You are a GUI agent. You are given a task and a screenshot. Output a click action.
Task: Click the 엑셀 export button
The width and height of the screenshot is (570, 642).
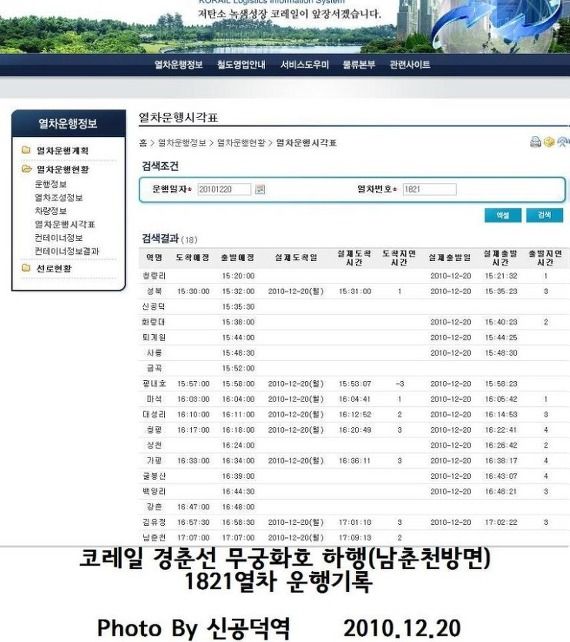tap(503, 215)
